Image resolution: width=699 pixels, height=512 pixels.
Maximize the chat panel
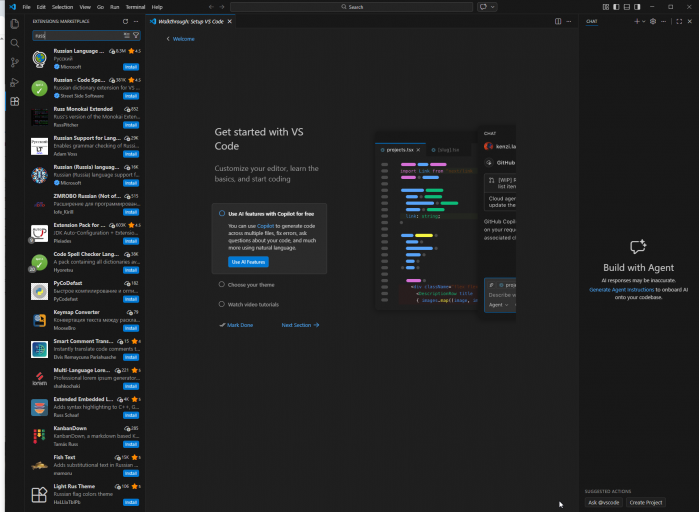click(679, 21)
